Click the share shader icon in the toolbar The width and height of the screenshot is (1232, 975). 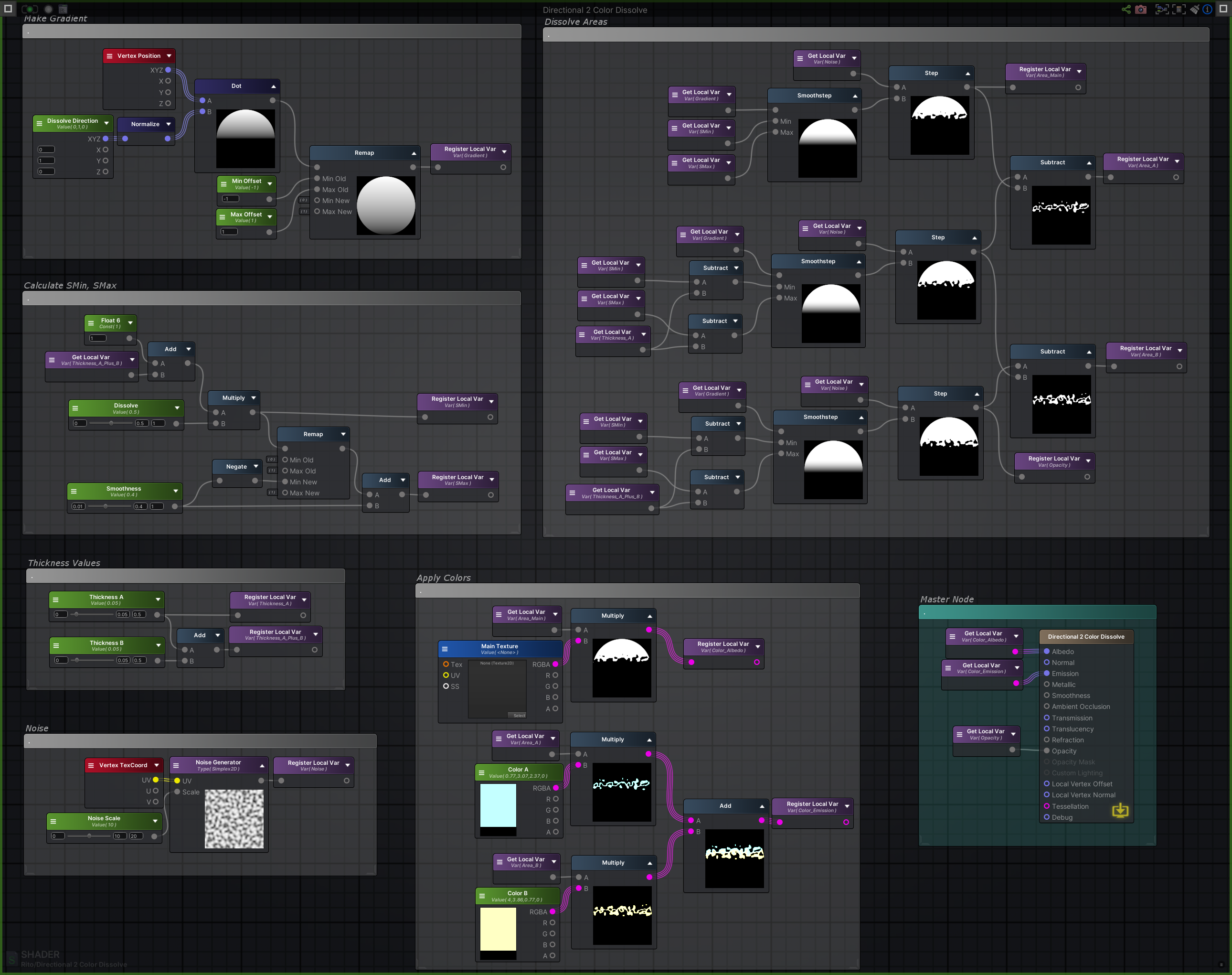pos(1126,9)
